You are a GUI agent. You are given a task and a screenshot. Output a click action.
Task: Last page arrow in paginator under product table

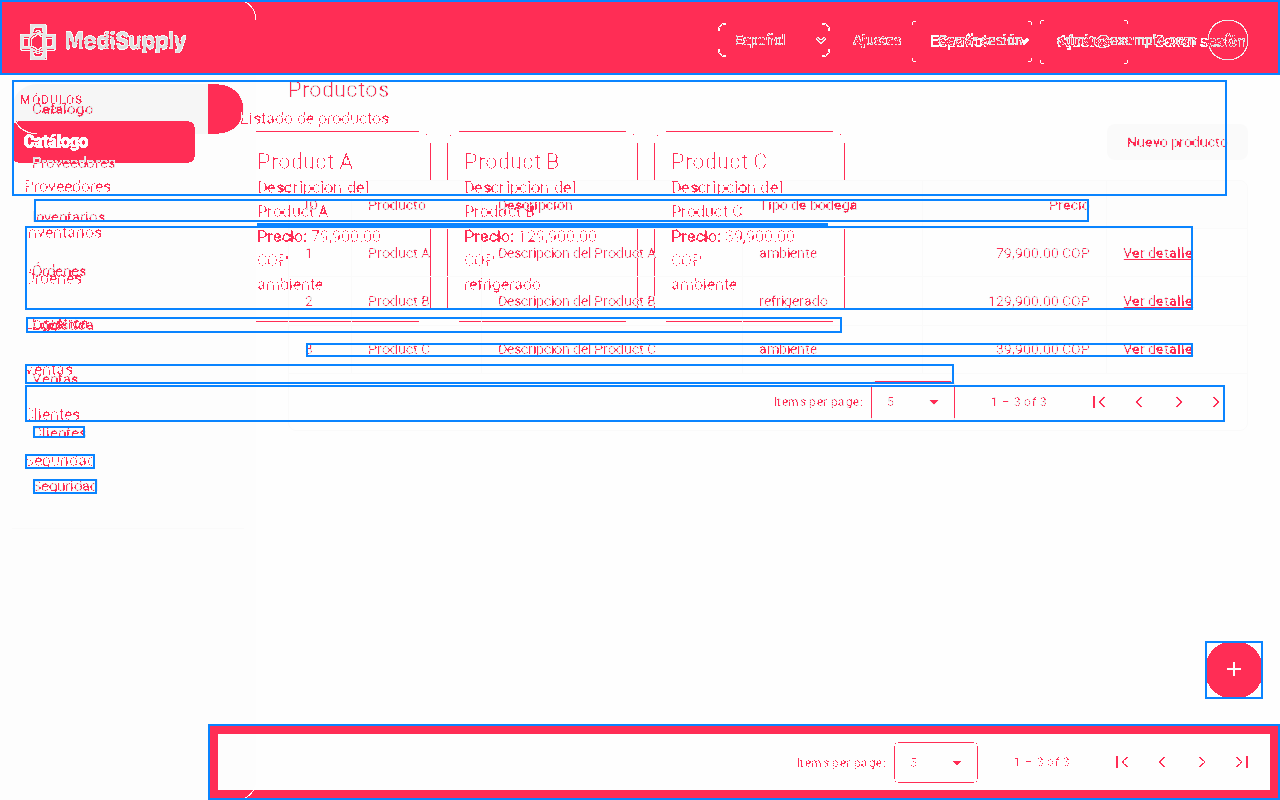1215,402
